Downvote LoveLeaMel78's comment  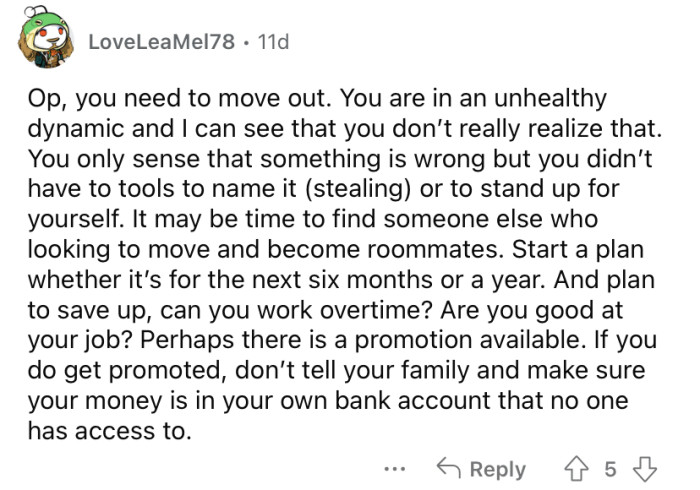(647, 469)
